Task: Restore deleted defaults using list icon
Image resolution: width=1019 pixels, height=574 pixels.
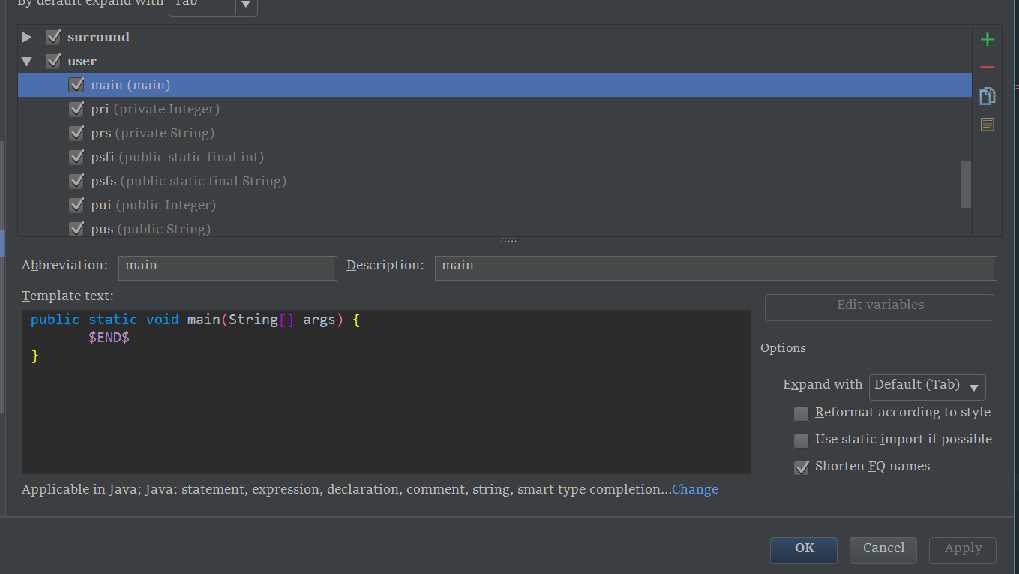Action: (987, 124)
